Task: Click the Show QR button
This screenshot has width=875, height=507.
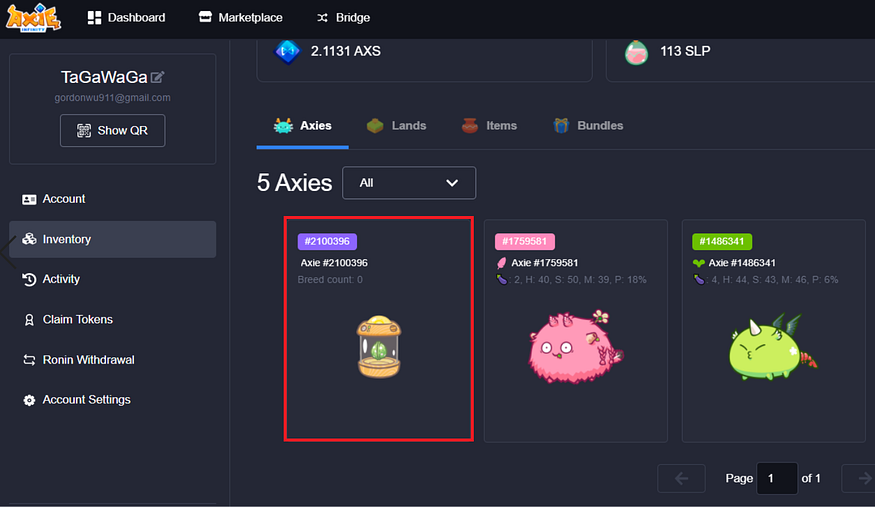Action: (113, 131)
